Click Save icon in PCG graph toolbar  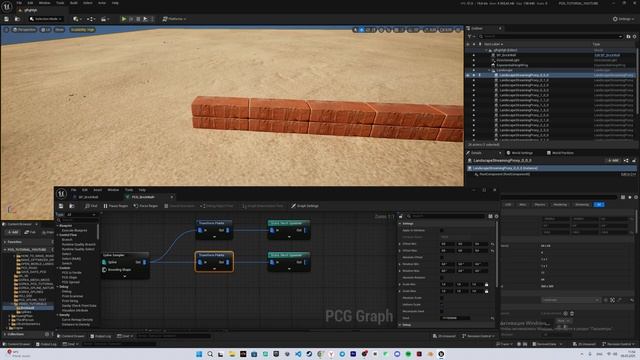tap(61, 206)
